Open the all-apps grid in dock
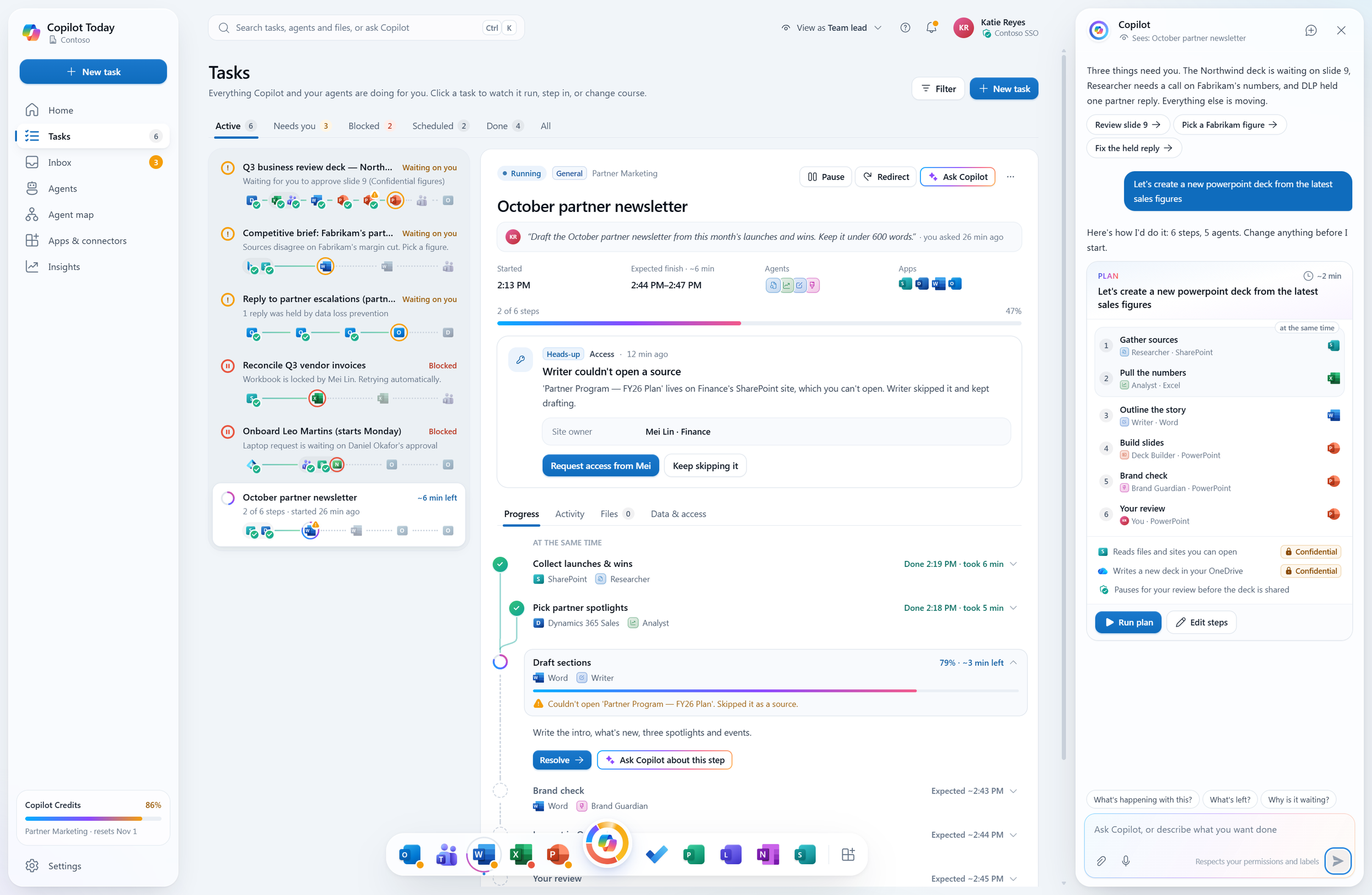 (x=848, y=854)
